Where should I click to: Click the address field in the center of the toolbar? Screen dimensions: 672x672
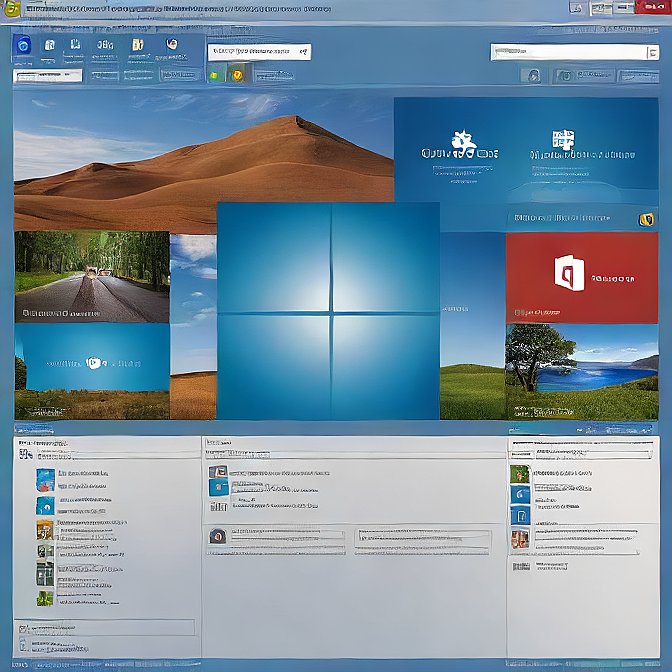(259, 52)
